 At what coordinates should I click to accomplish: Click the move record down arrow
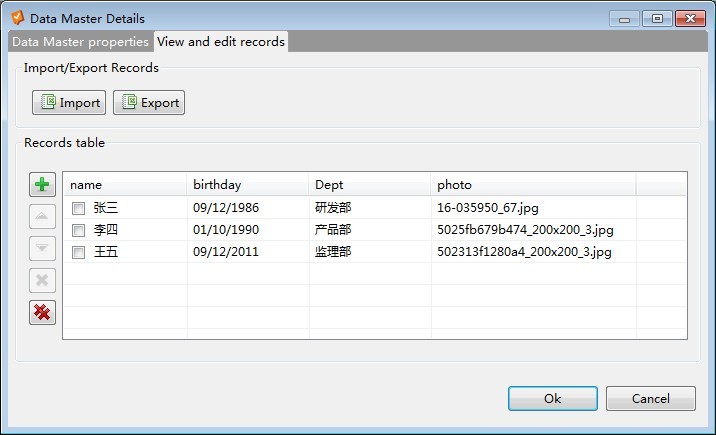click(x=42, y=249)
